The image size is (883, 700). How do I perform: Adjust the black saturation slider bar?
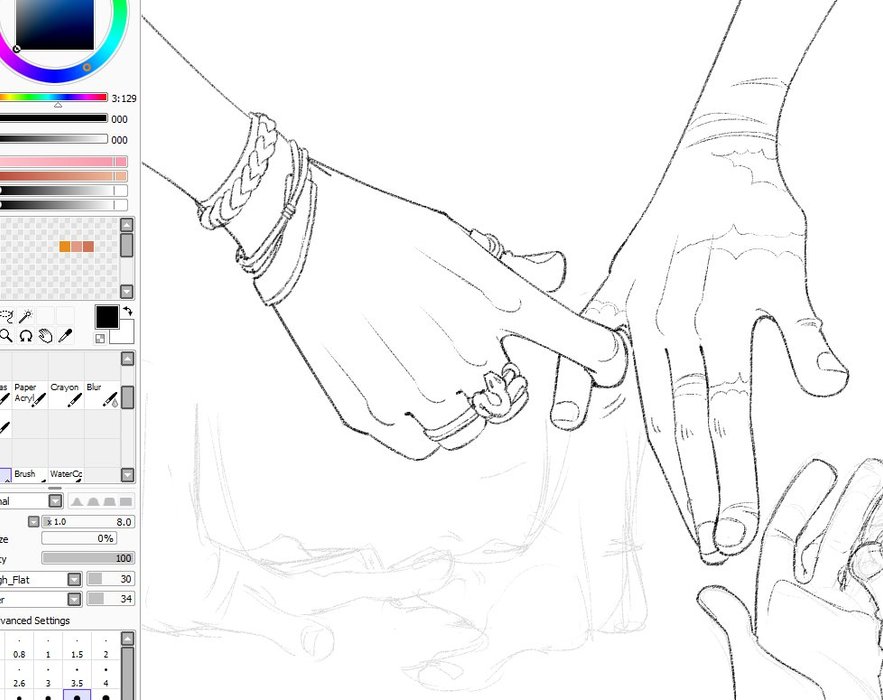tap(53, 118)
